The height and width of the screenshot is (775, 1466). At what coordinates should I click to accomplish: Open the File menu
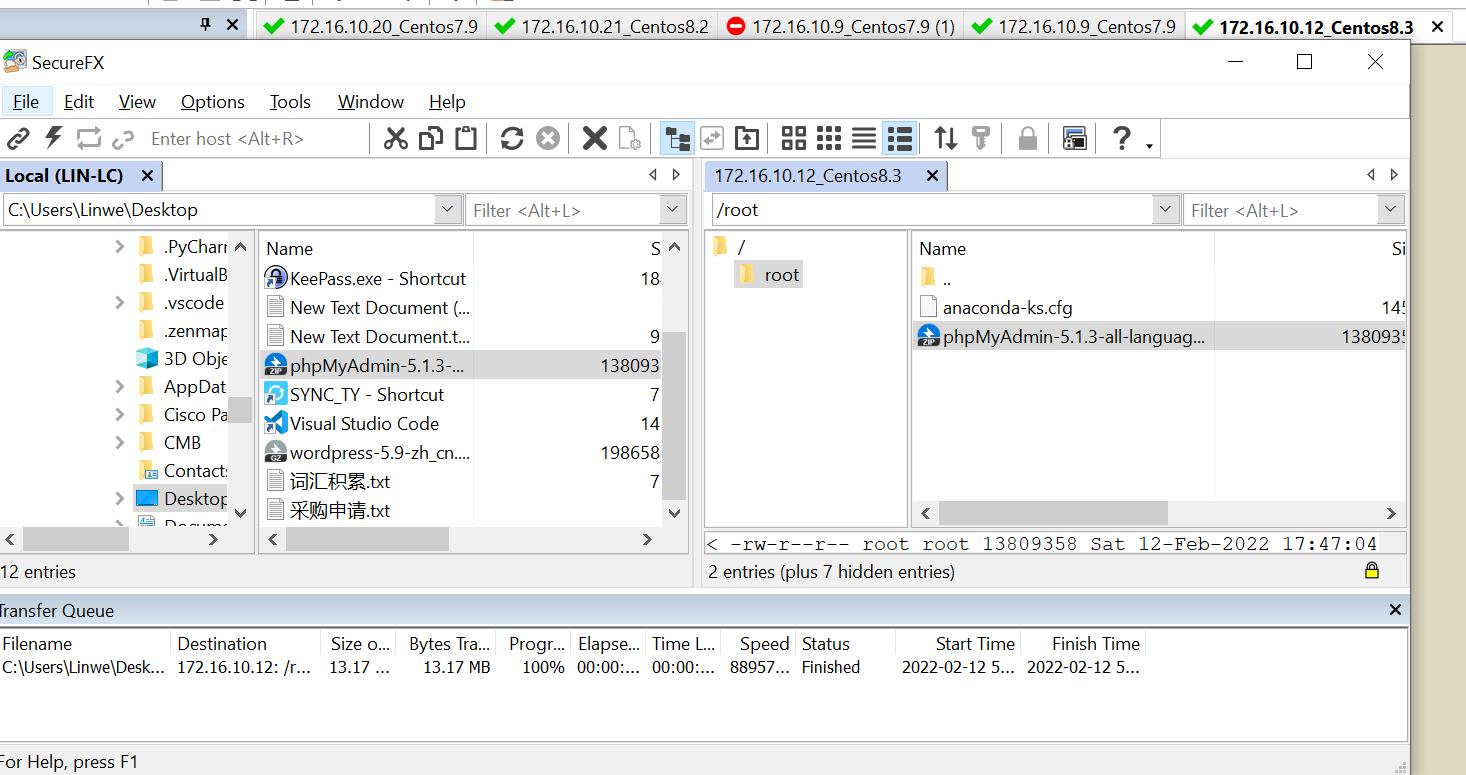[x=26, y=101]
